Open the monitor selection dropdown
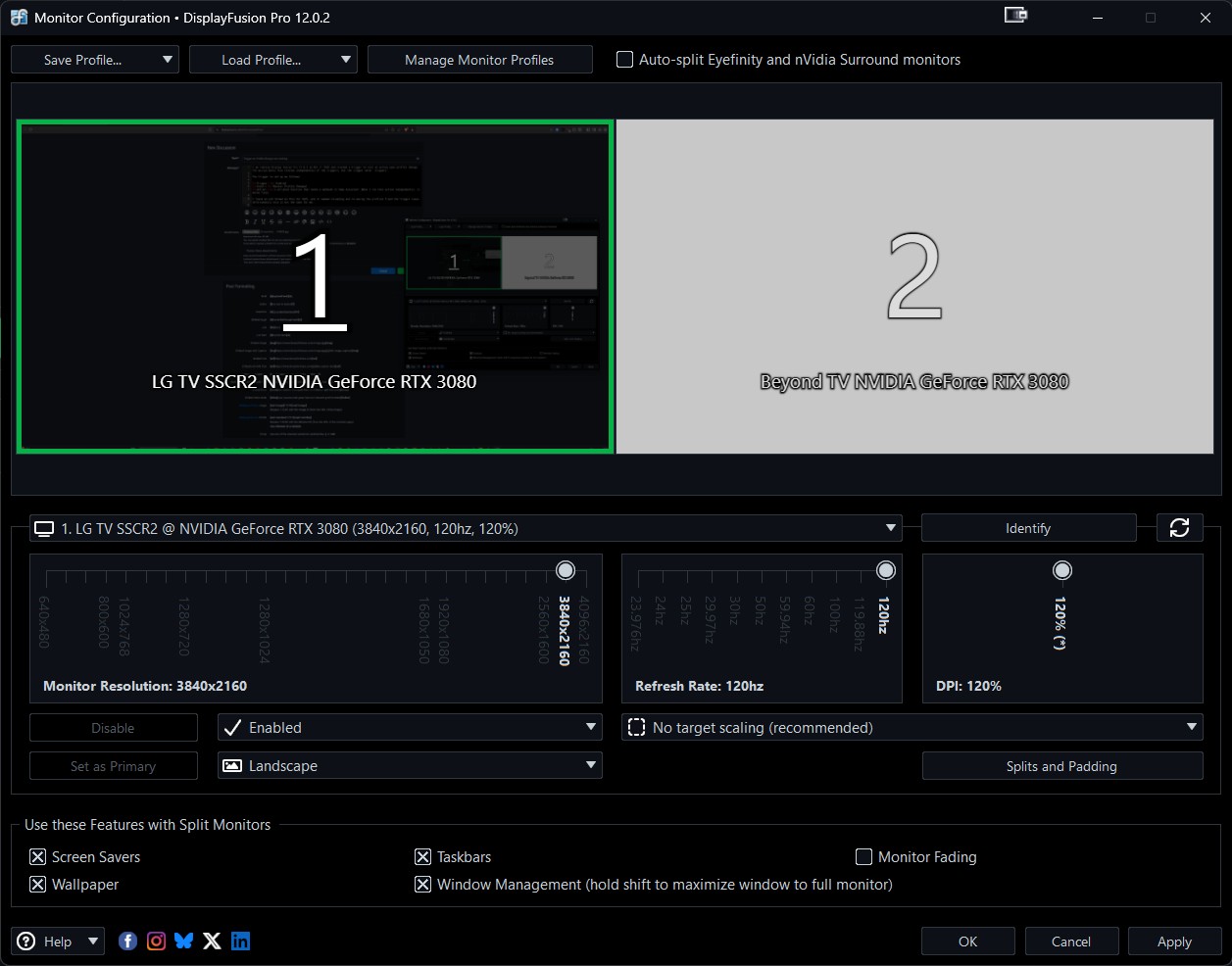This screenshot has height=966, width=1232. pyautogui.click(x=466, y=528)
